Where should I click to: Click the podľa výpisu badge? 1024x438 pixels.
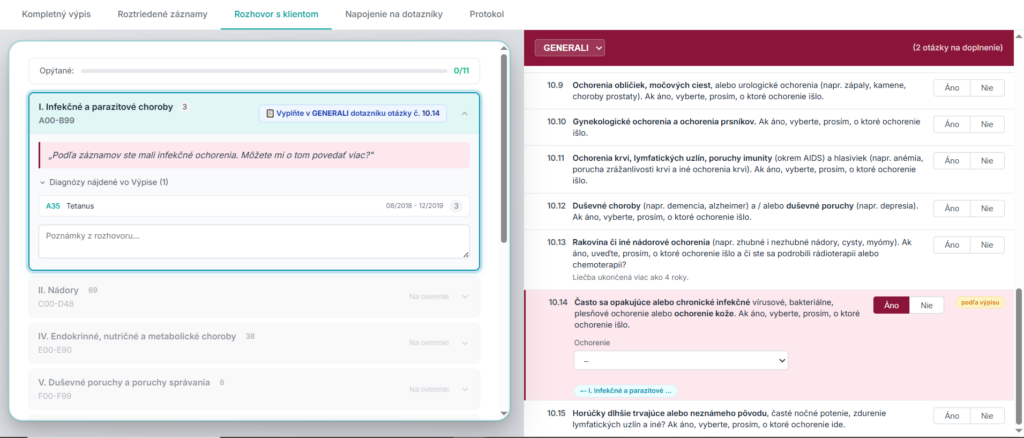coord(980,302)
